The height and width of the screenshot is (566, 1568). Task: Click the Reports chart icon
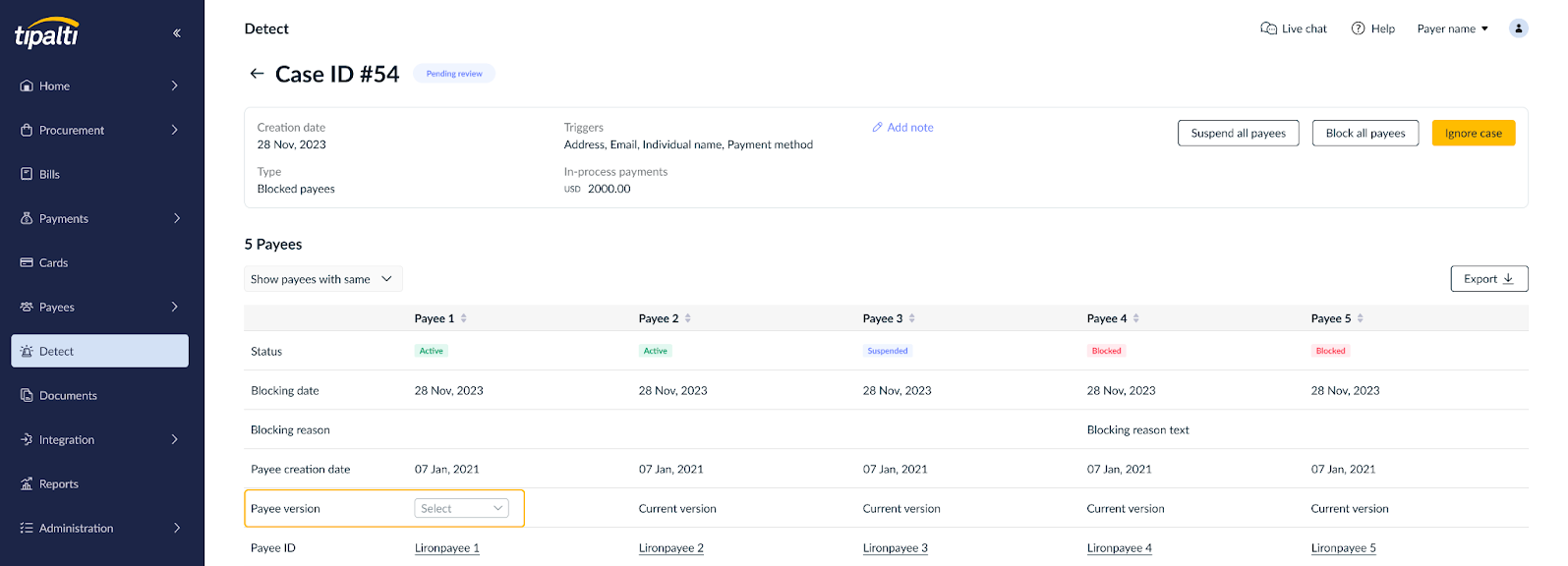tap(27, 483)
